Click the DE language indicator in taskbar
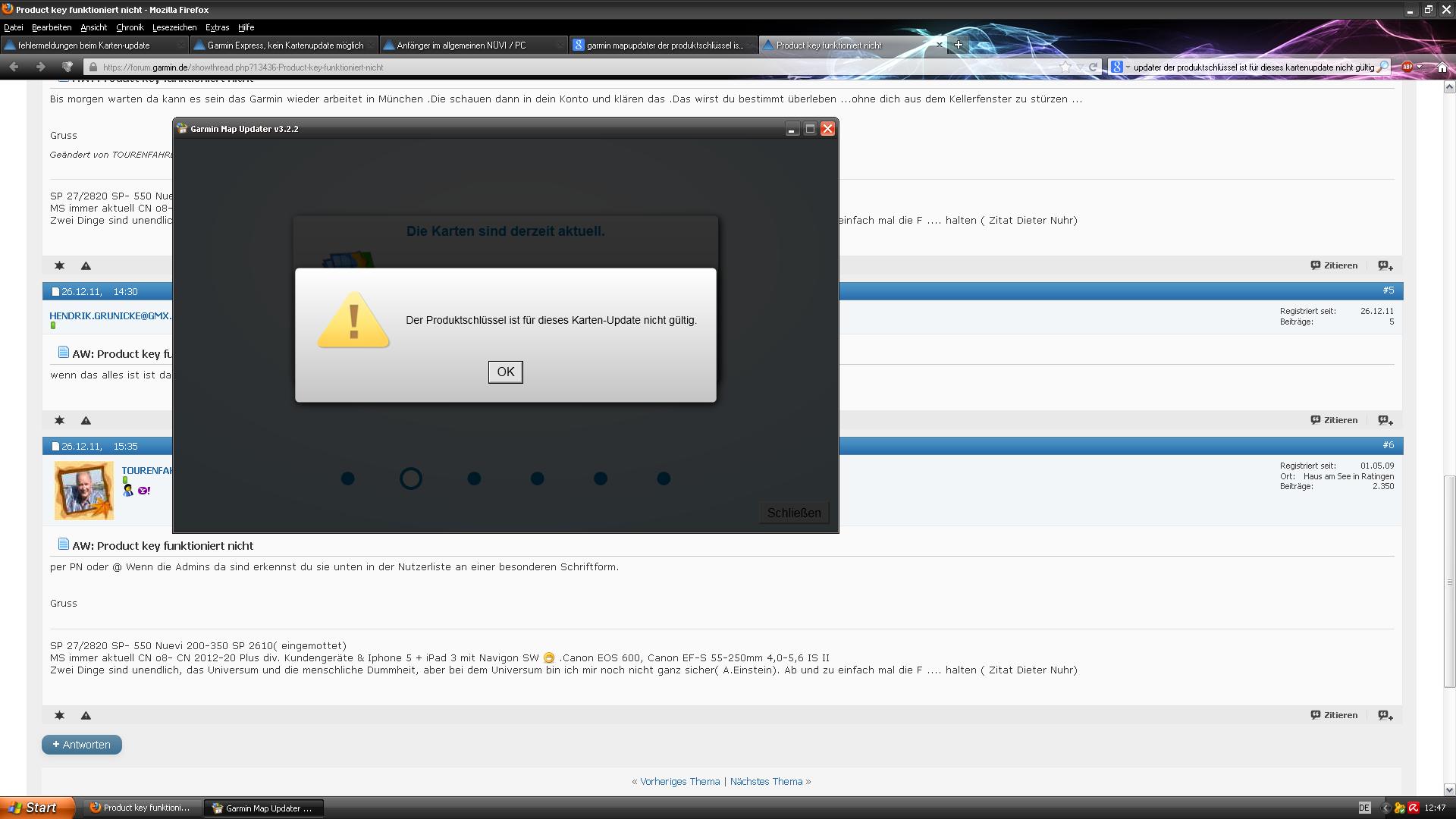The image size is (1456, 819). (x=1364, y=808)
